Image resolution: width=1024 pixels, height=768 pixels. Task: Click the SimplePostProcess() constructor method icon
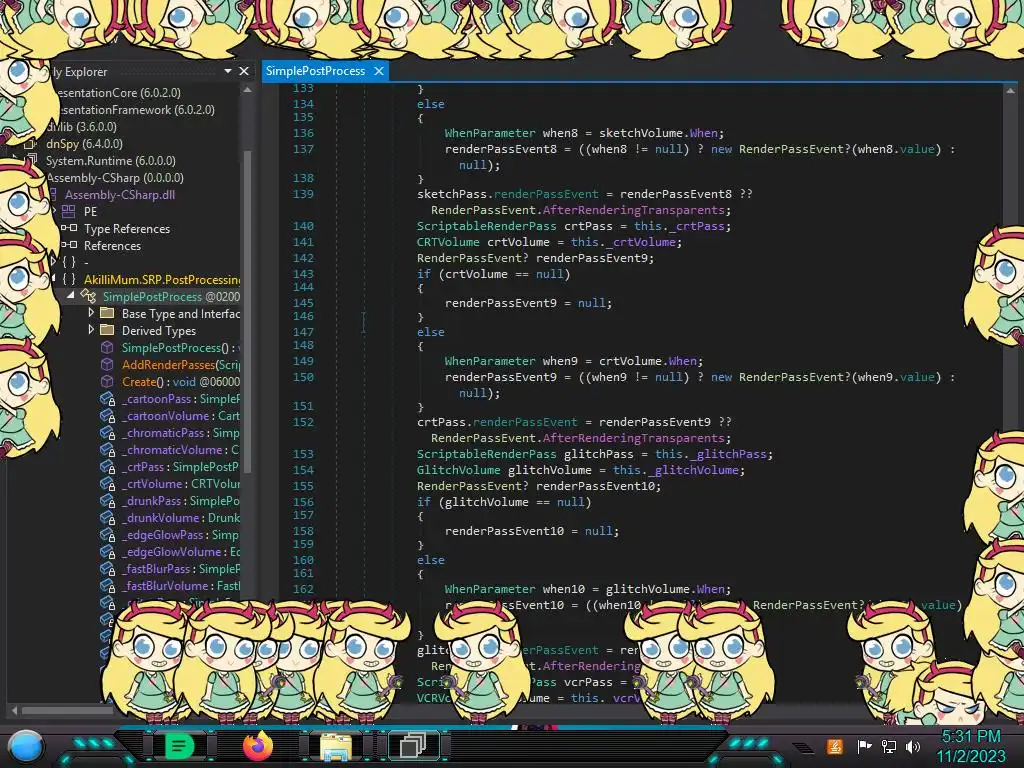pyautogui.click(x=107, y=347)
